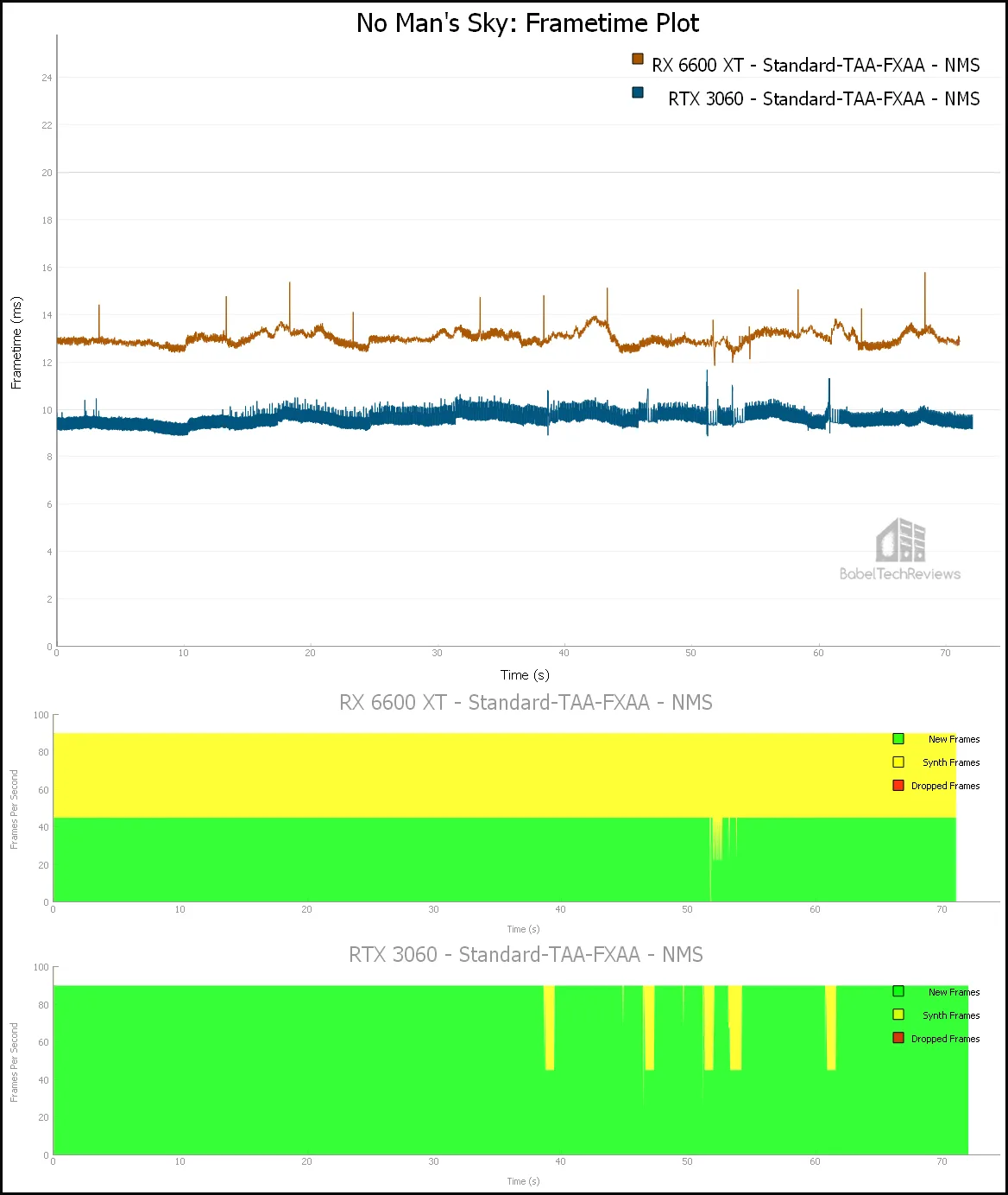Click the 'Frames Per Second' axis label of RTX 3060 chart
The width and height of the screenshot is (1008, 1195).
pos(14,1062)
